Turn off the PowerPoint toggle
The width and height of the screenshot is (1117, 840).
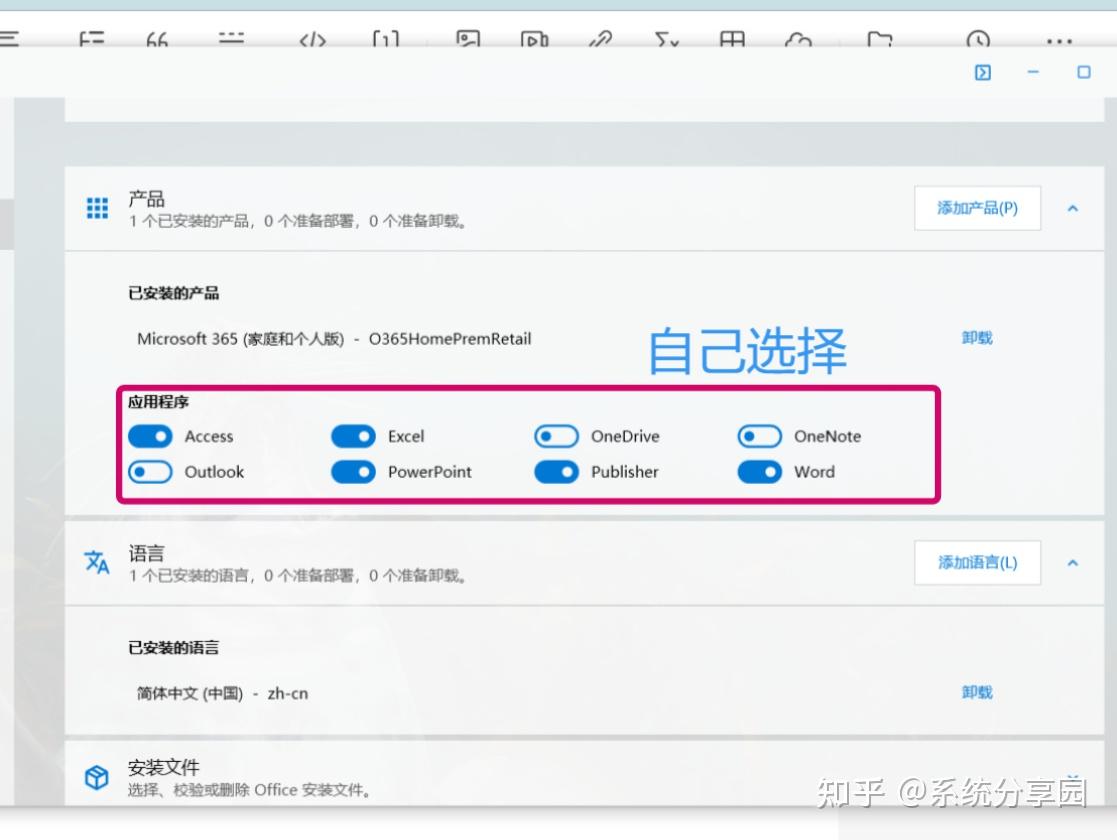pos(353,472)
